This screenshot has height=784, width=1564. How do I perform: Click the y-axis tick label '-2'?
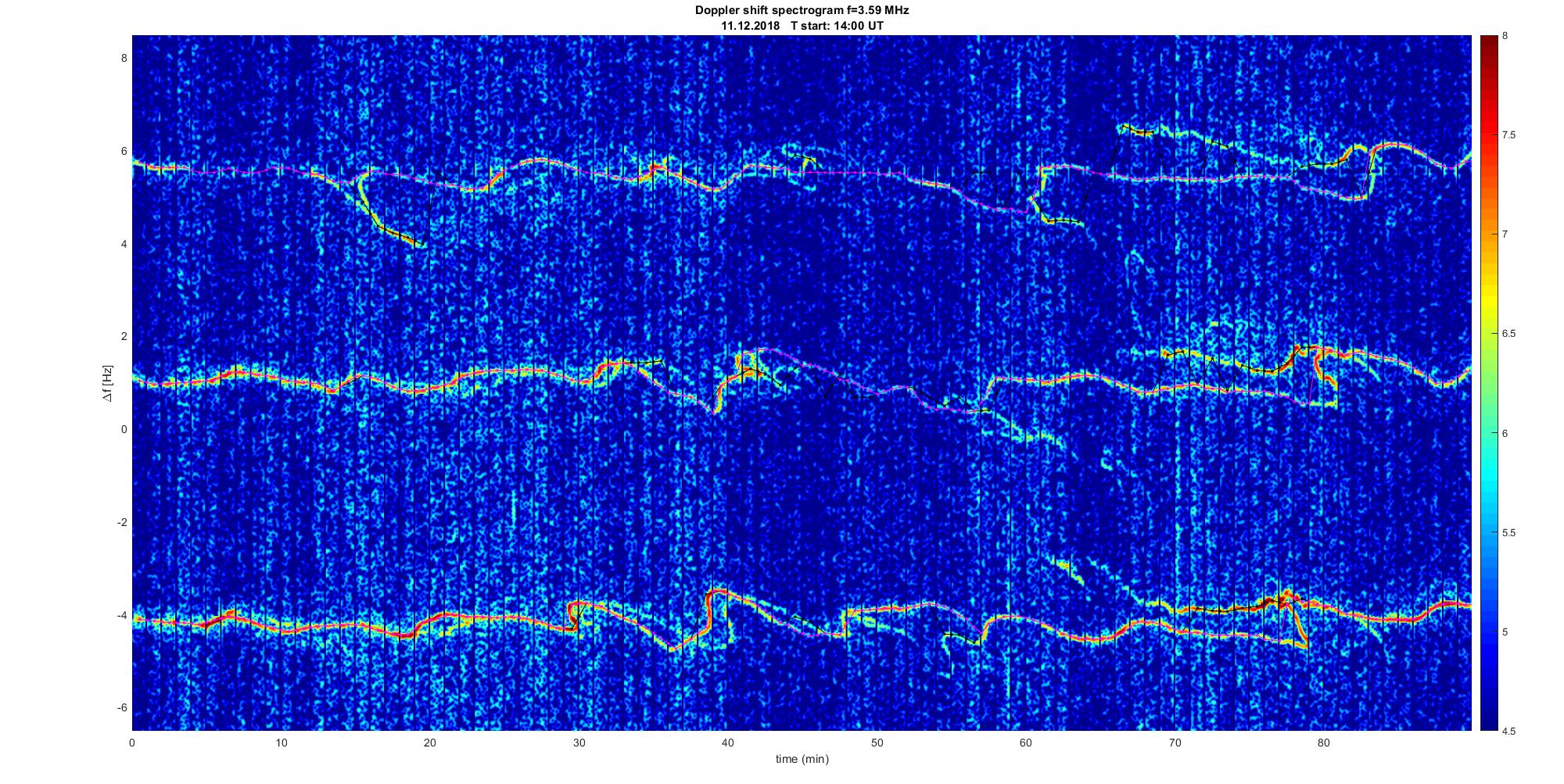point(122,522)
